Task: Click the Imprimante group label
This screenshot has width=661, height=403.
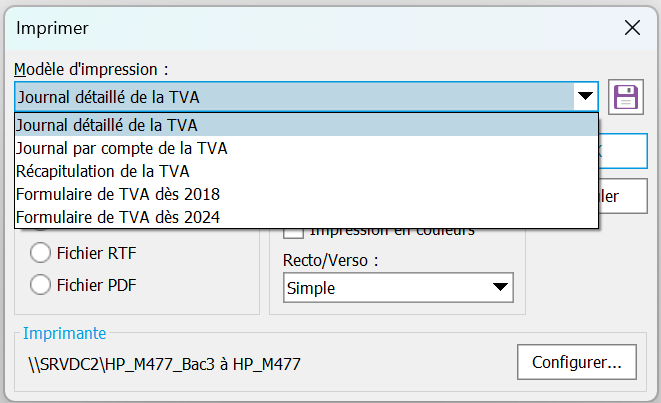Action: tap(65, 333)
